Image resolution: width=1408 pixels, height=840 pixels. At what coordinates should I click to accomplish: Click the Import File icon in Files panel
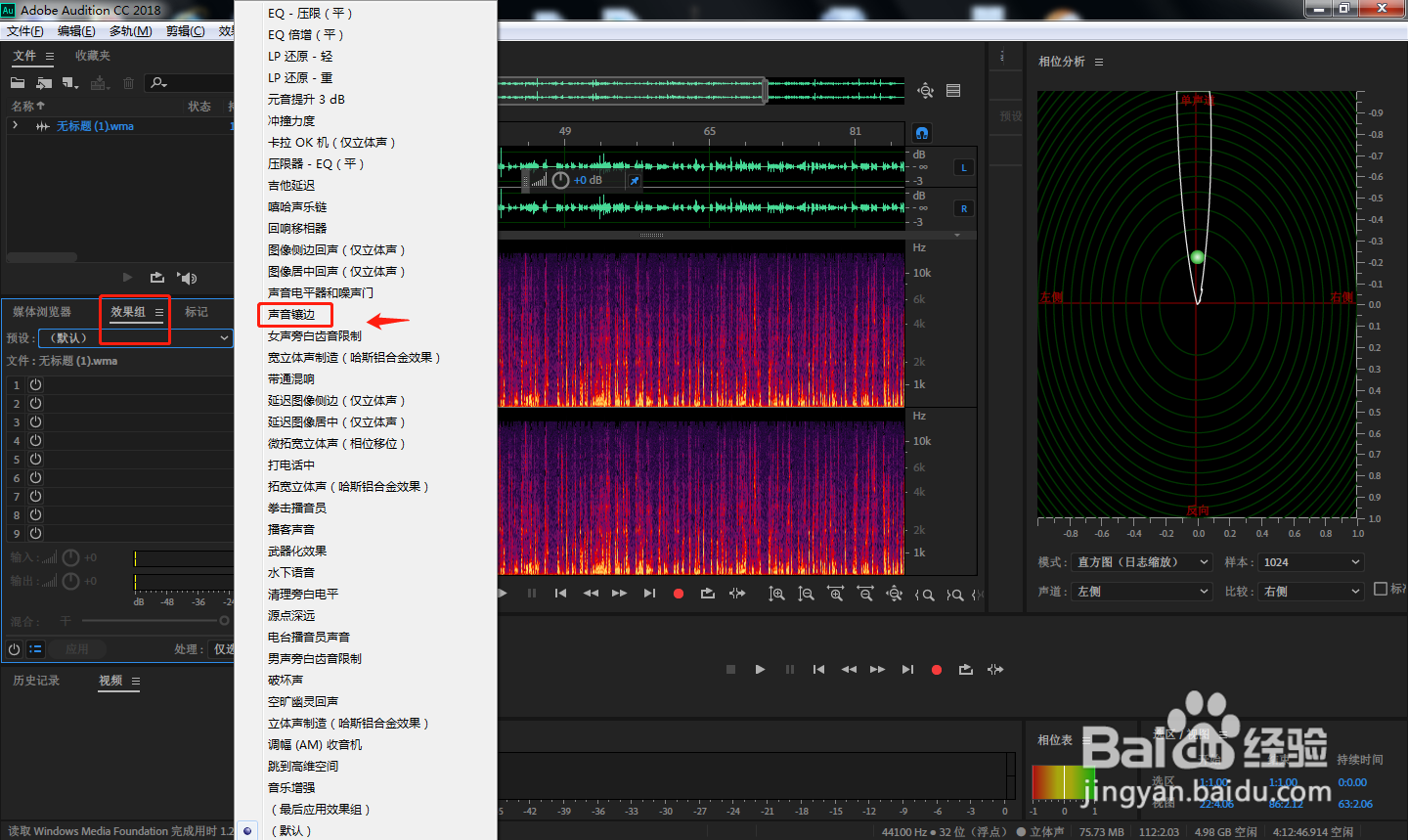pos(44,83)
